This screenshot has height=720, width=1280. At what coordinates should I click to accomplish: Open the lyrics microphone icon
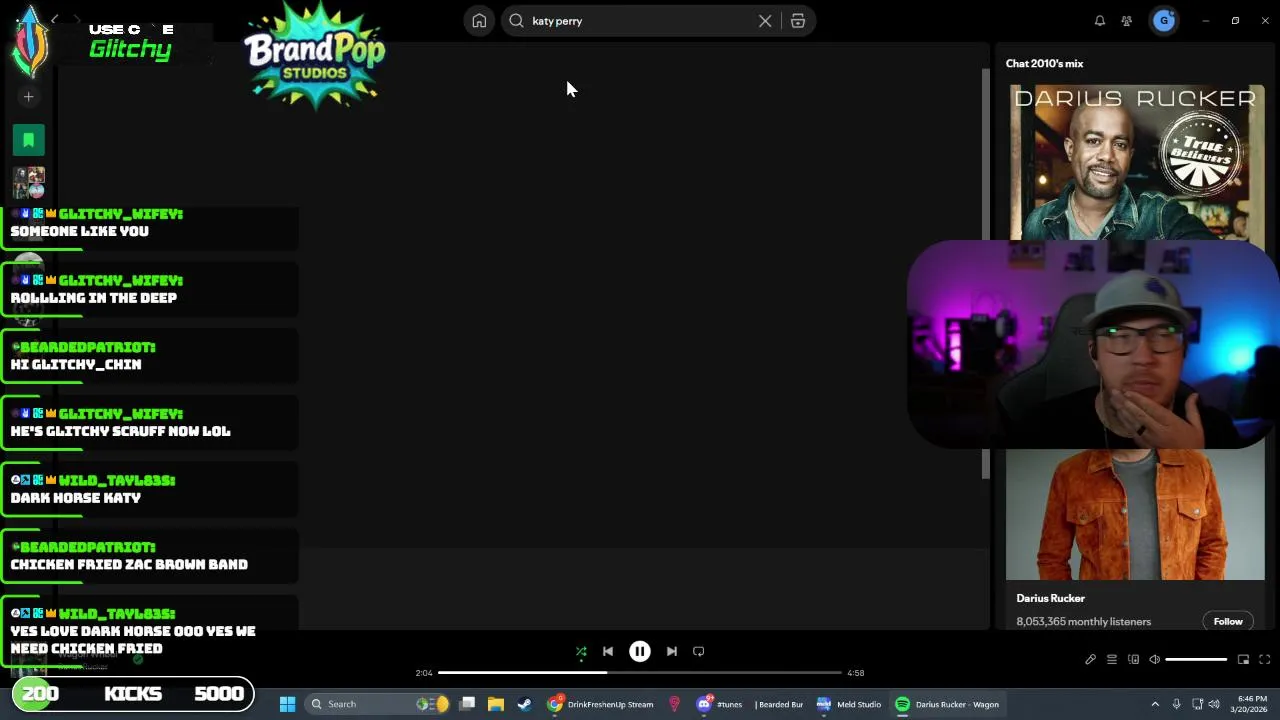click(1091, 660)
